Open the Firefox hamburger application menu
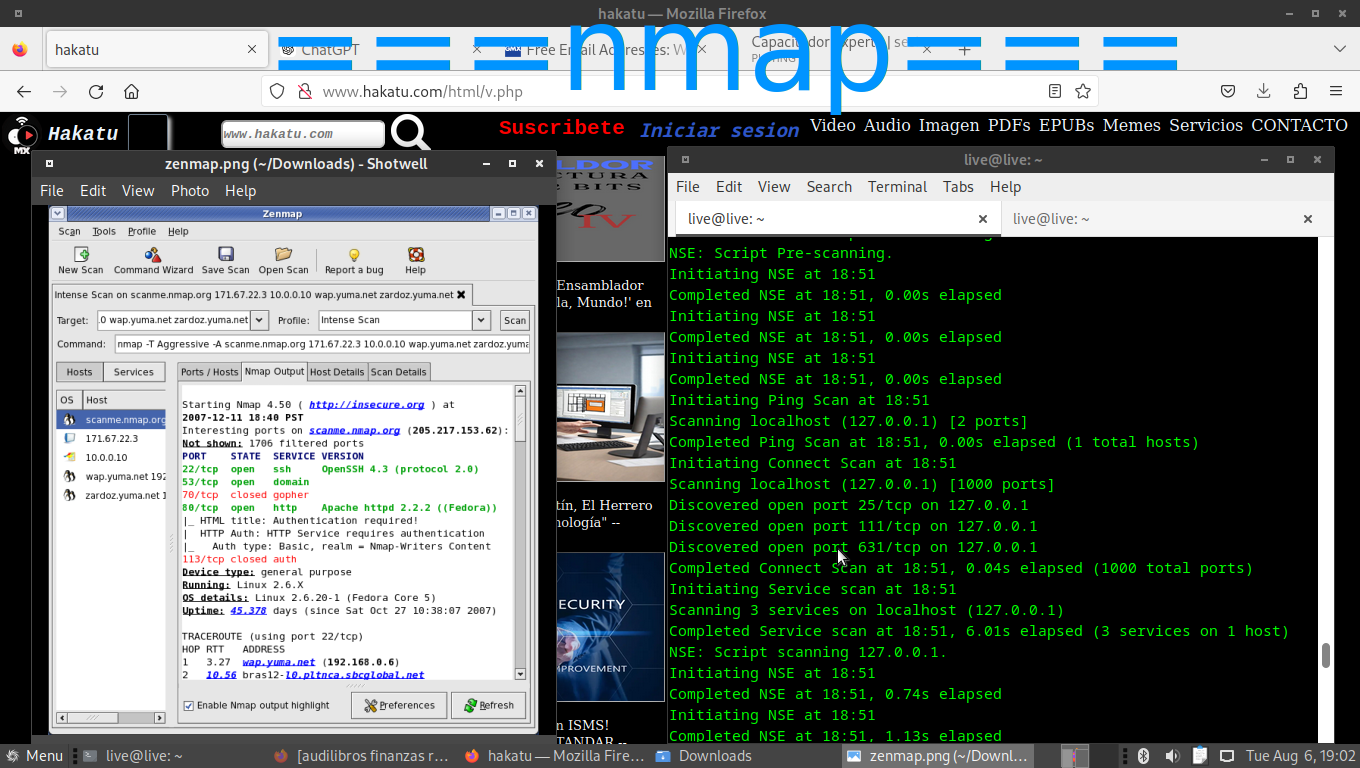The image size is (1360, 768). click(x=1336, y=91)
